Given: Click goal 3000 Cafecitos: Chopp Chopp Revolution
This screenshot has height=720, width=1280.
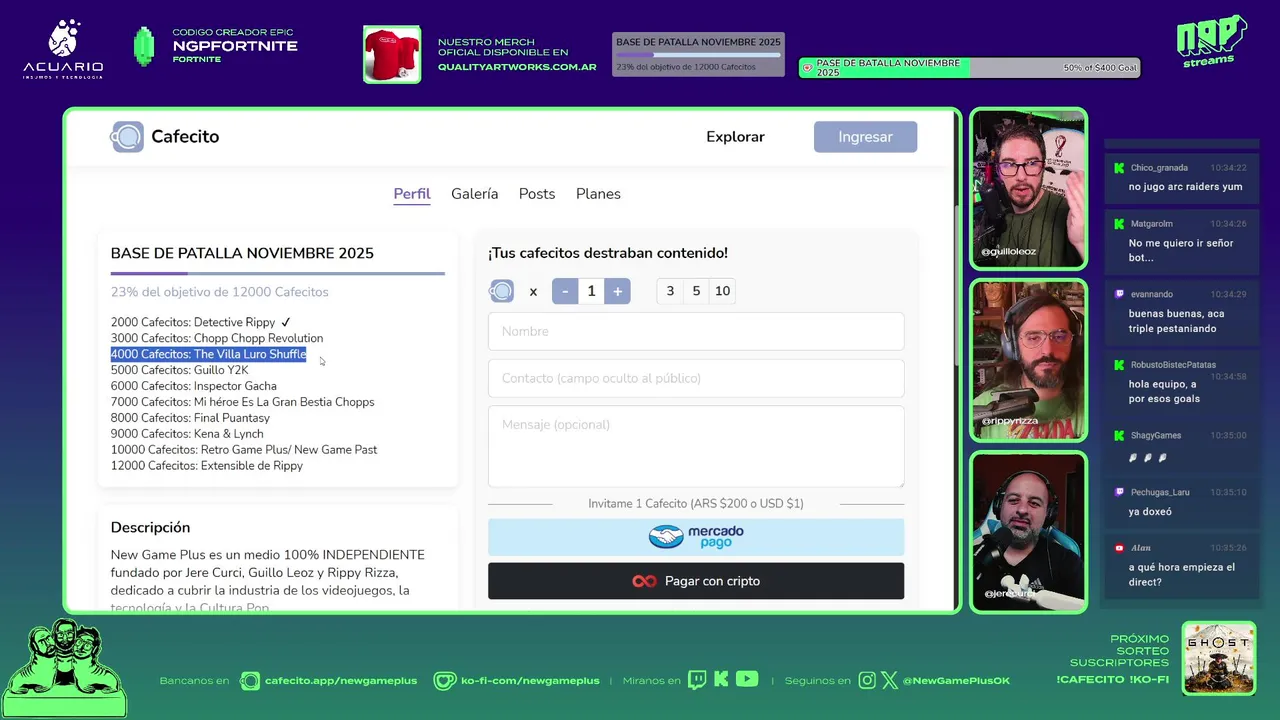Looking at the screenshot, I should point(217,338).
